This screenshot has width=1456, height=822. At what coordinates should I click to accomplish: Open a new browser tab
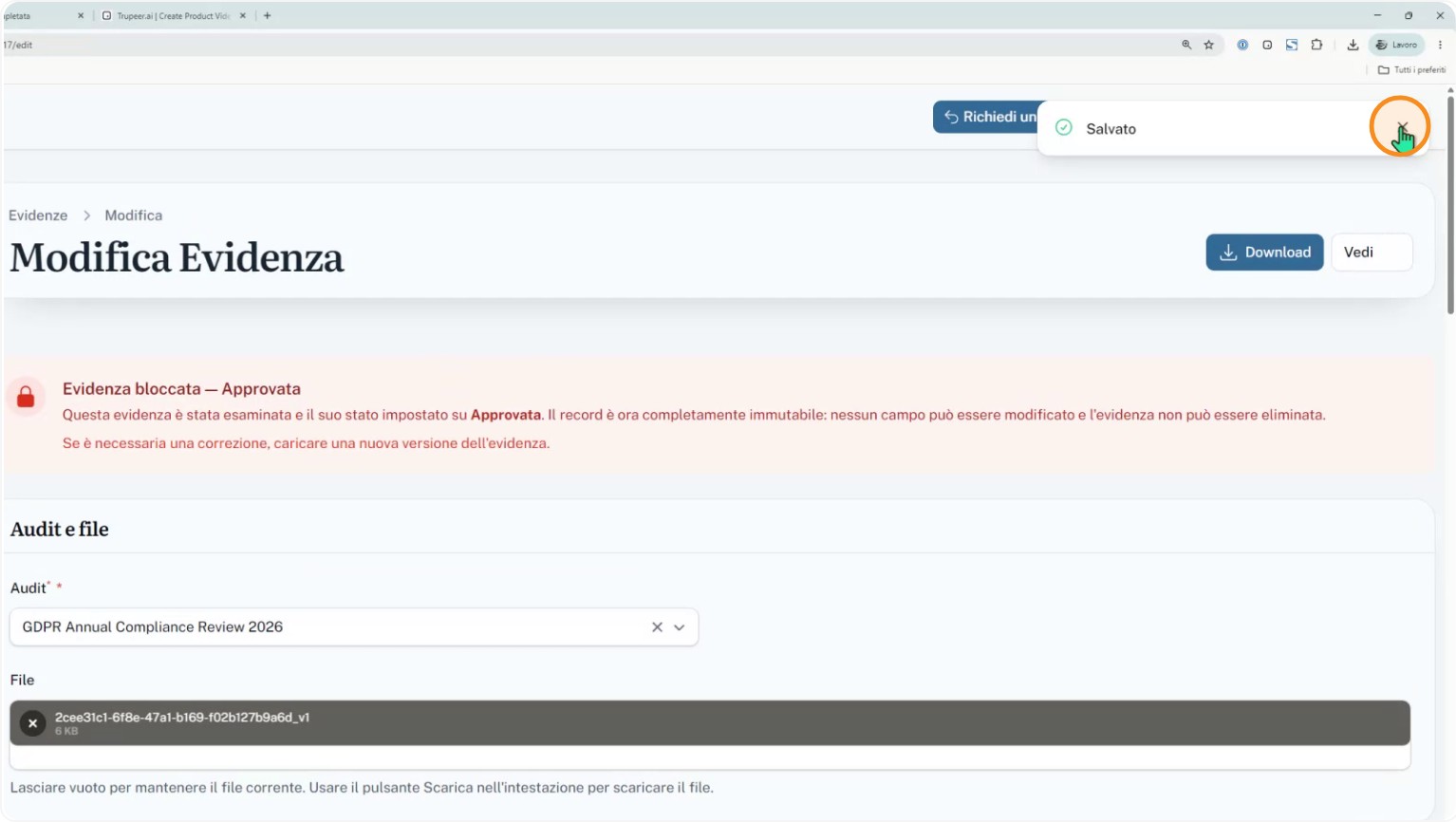[268, 16]
